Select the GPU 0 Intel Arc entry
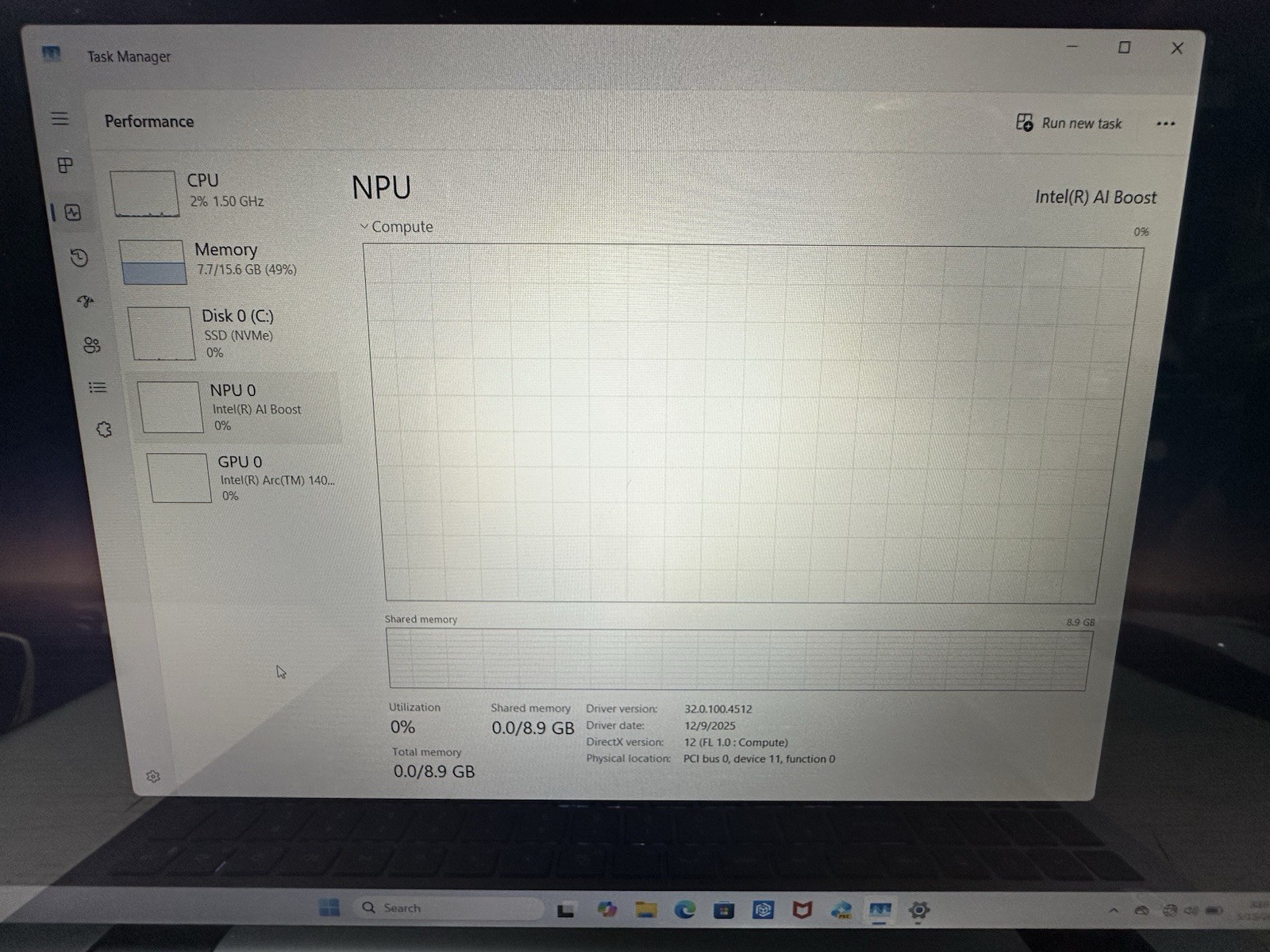 (x=242, y=478)
